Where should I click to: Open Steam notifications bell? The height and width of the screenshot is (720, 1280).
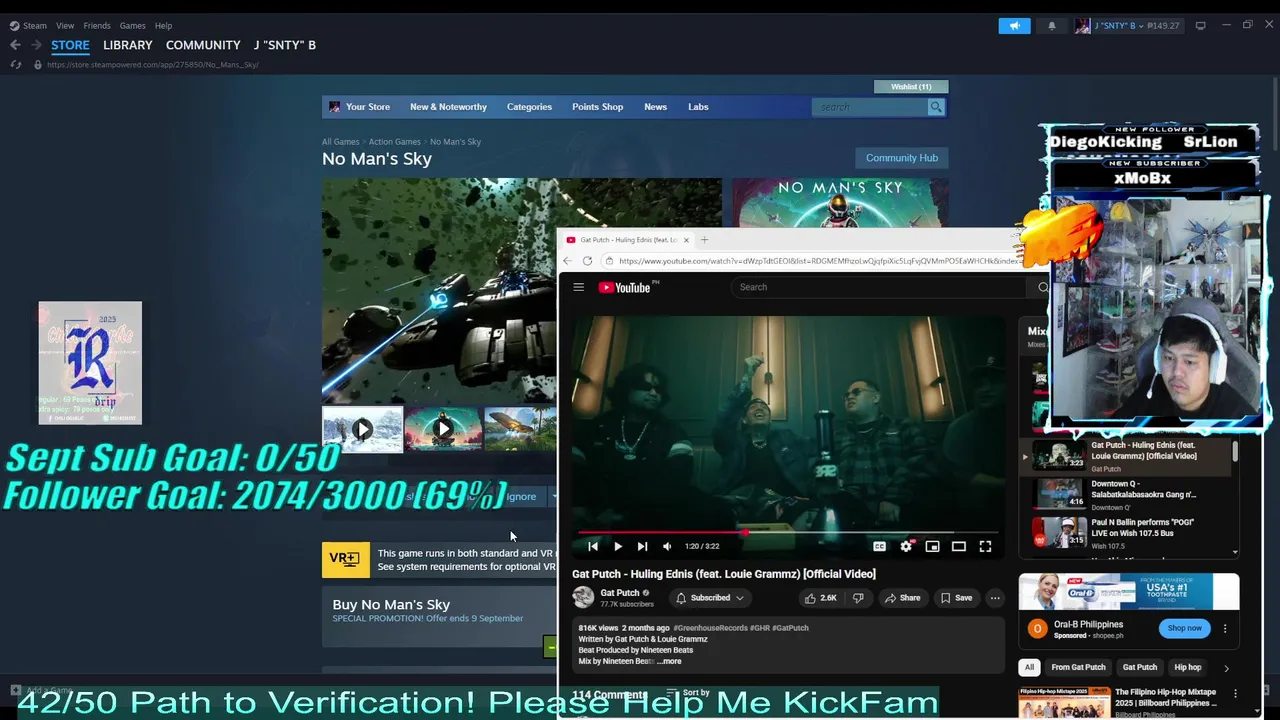[x=1051, y=26]
